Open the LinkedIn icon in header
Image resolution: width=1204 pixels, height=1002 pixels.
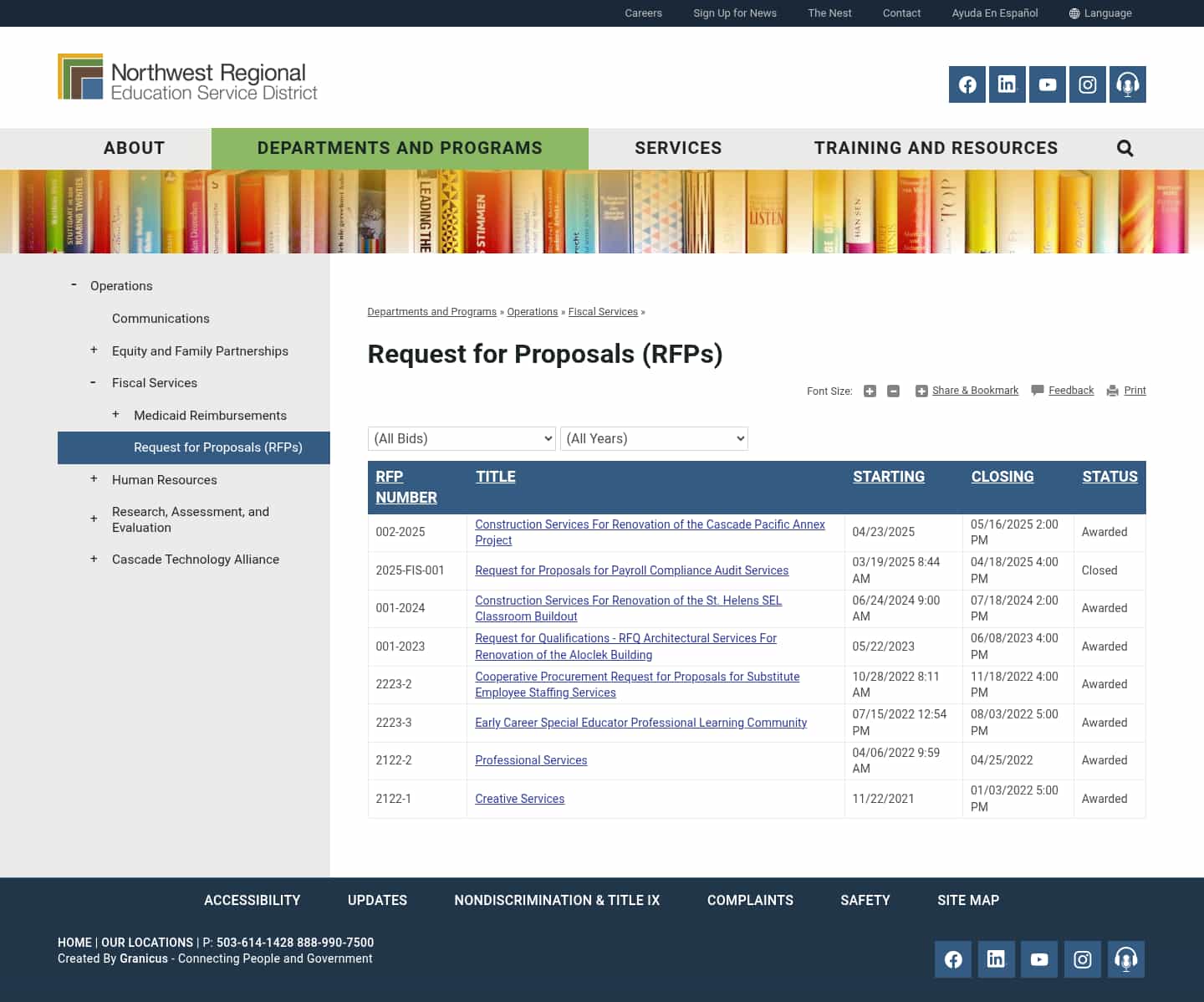click(1008, 84)
